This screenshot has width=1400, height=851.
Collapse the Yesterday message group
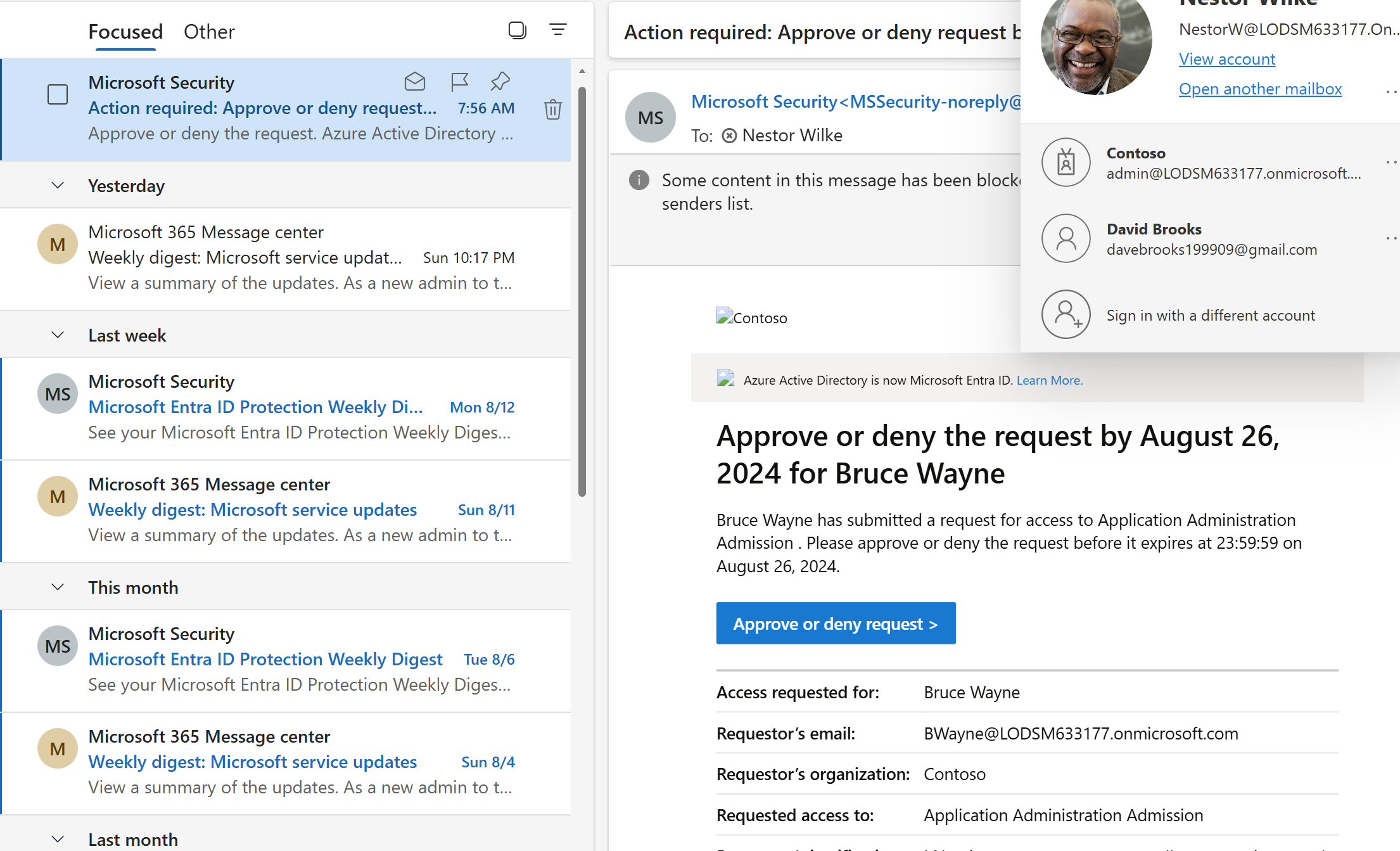pos(58,186)
